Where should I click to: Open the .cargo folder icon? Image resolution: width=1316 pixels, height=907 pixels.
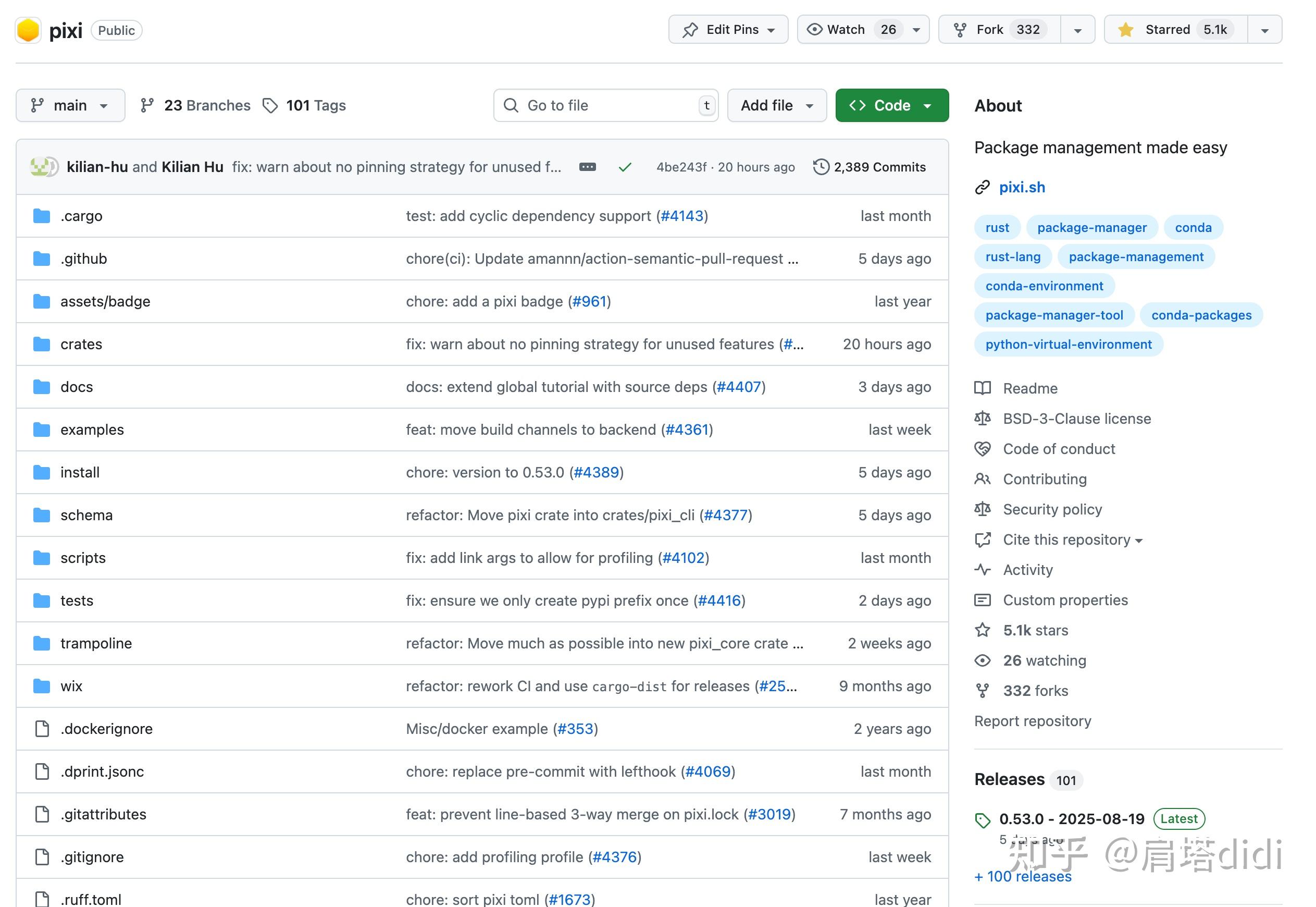42,216
